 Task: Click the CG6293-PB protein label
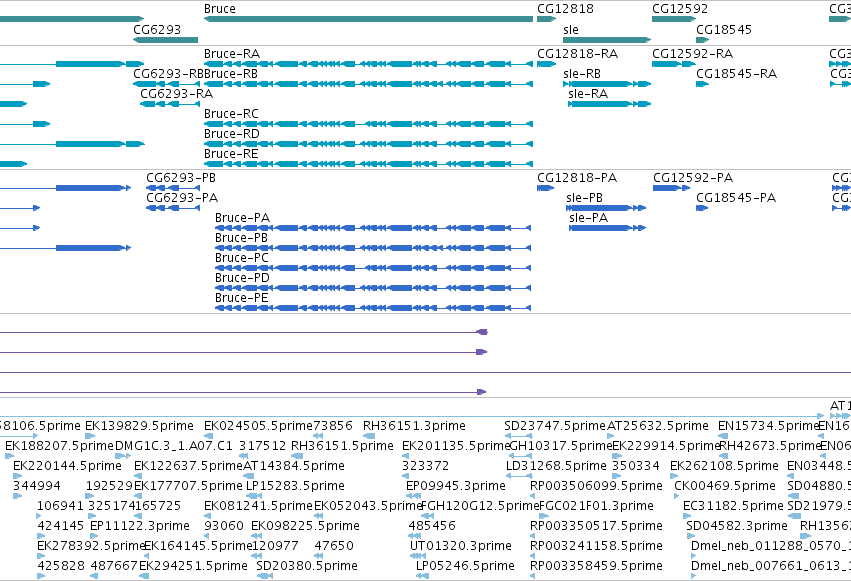coord(181,178)
